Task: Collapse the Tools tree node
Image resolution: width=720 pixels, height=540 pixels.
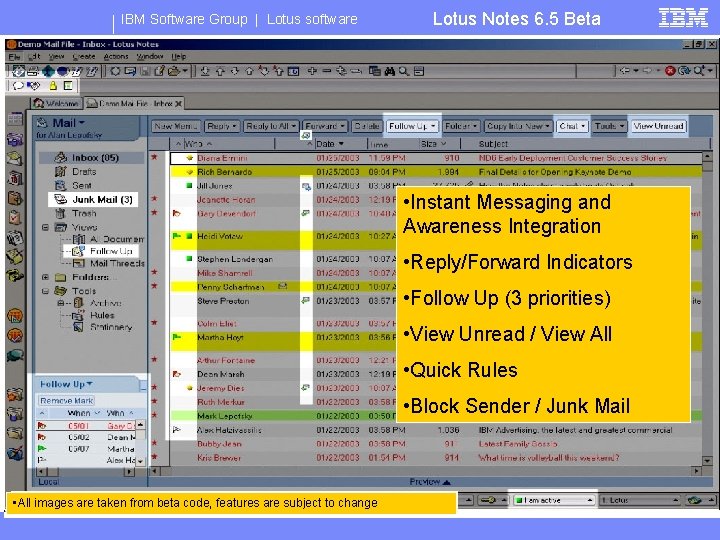Action: (45, 291)
